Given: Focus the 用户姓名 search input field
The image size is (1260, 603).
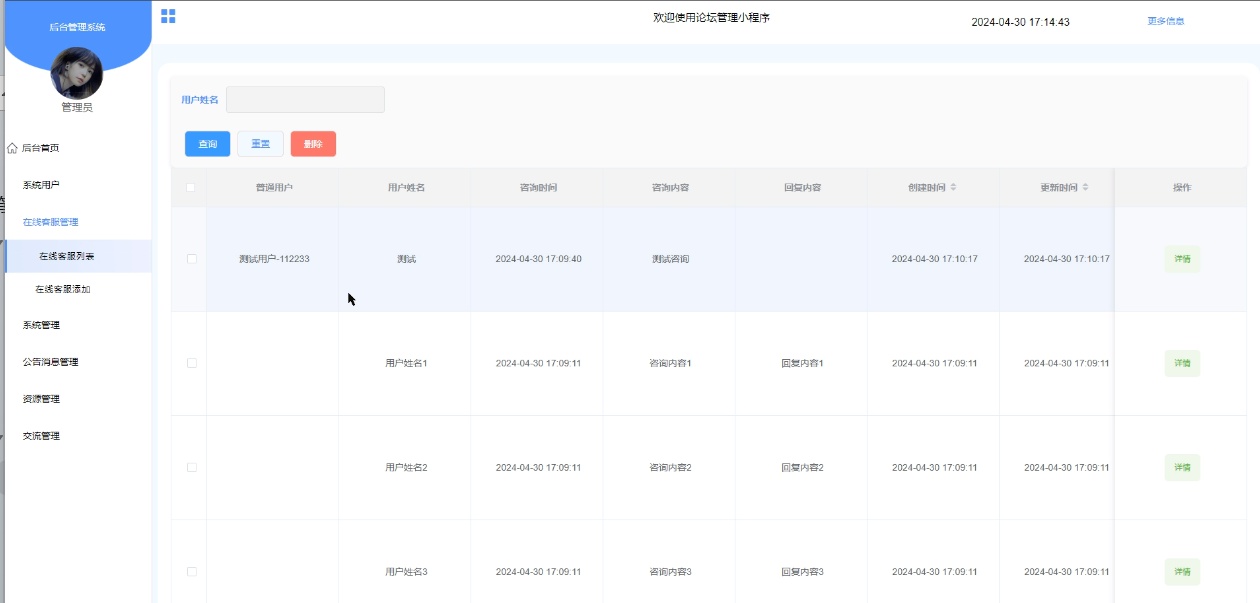Looking at the screenshot, I should click(x=305, y=100).
